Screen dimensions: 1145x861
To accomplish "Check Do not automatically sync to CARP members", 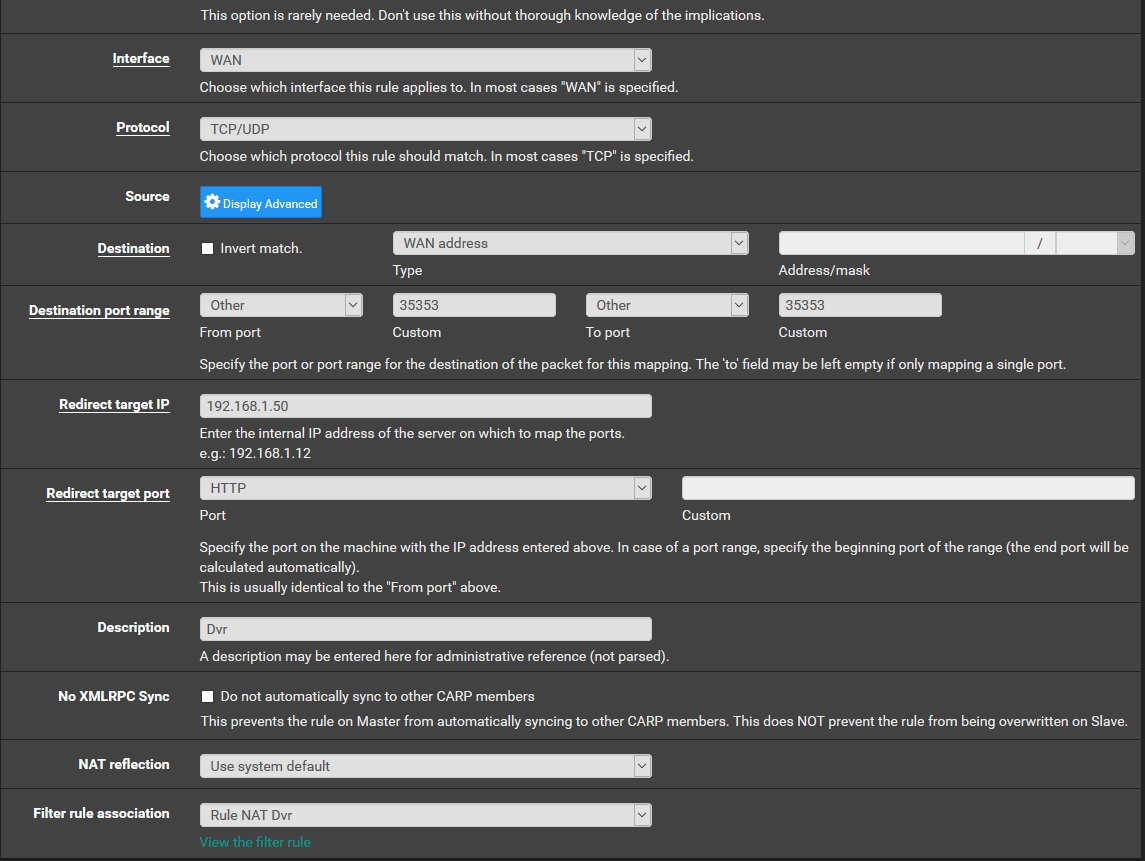I will [x=208, y=696].
